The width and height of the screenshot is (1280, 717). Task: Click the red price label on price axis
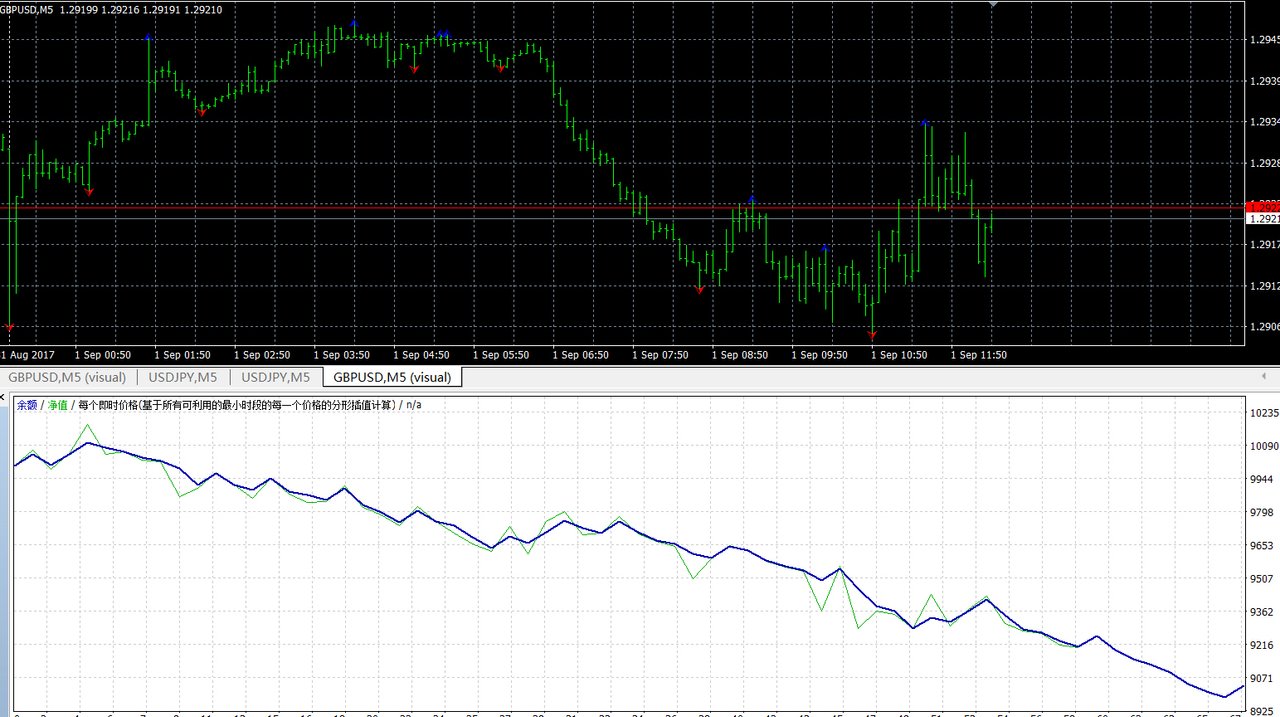tap(1261, 205)
